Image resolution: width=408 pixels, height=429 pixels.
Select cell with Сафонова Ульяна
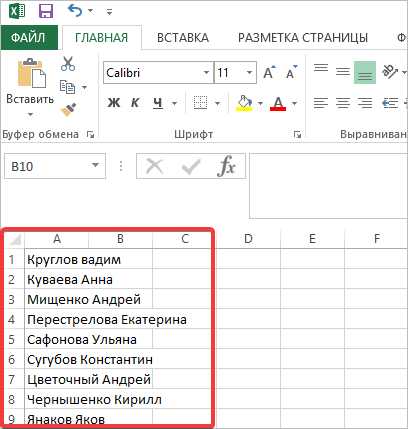coord(57,339)
